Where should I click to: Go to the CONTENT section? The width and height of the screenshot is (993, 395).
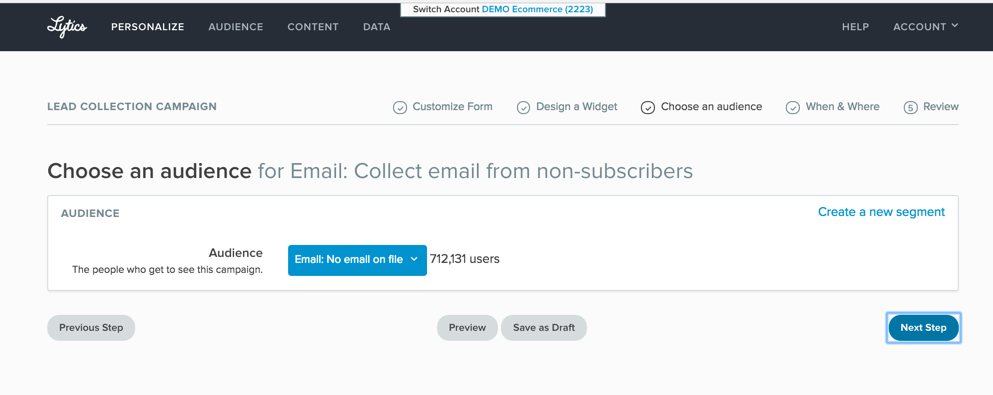(313, 27)
